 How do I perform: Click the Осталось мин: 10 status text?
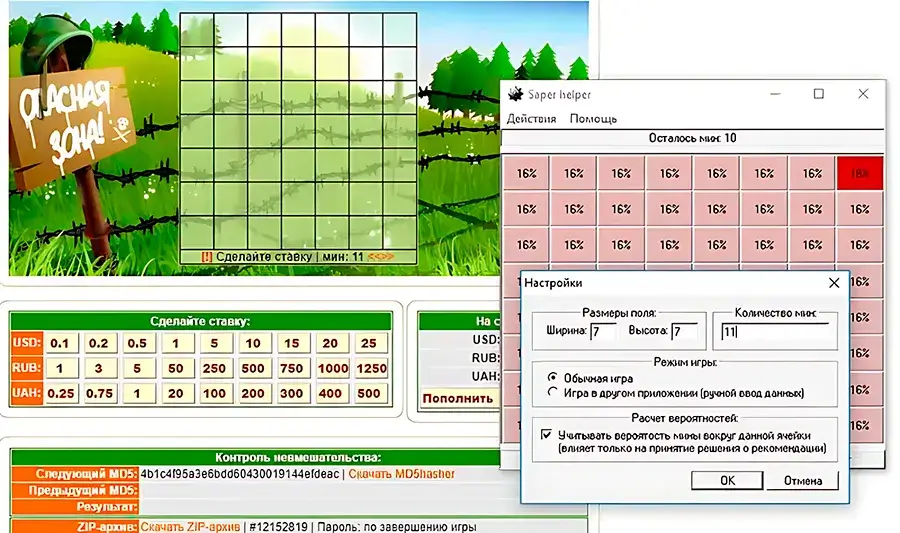coord(692,138)
